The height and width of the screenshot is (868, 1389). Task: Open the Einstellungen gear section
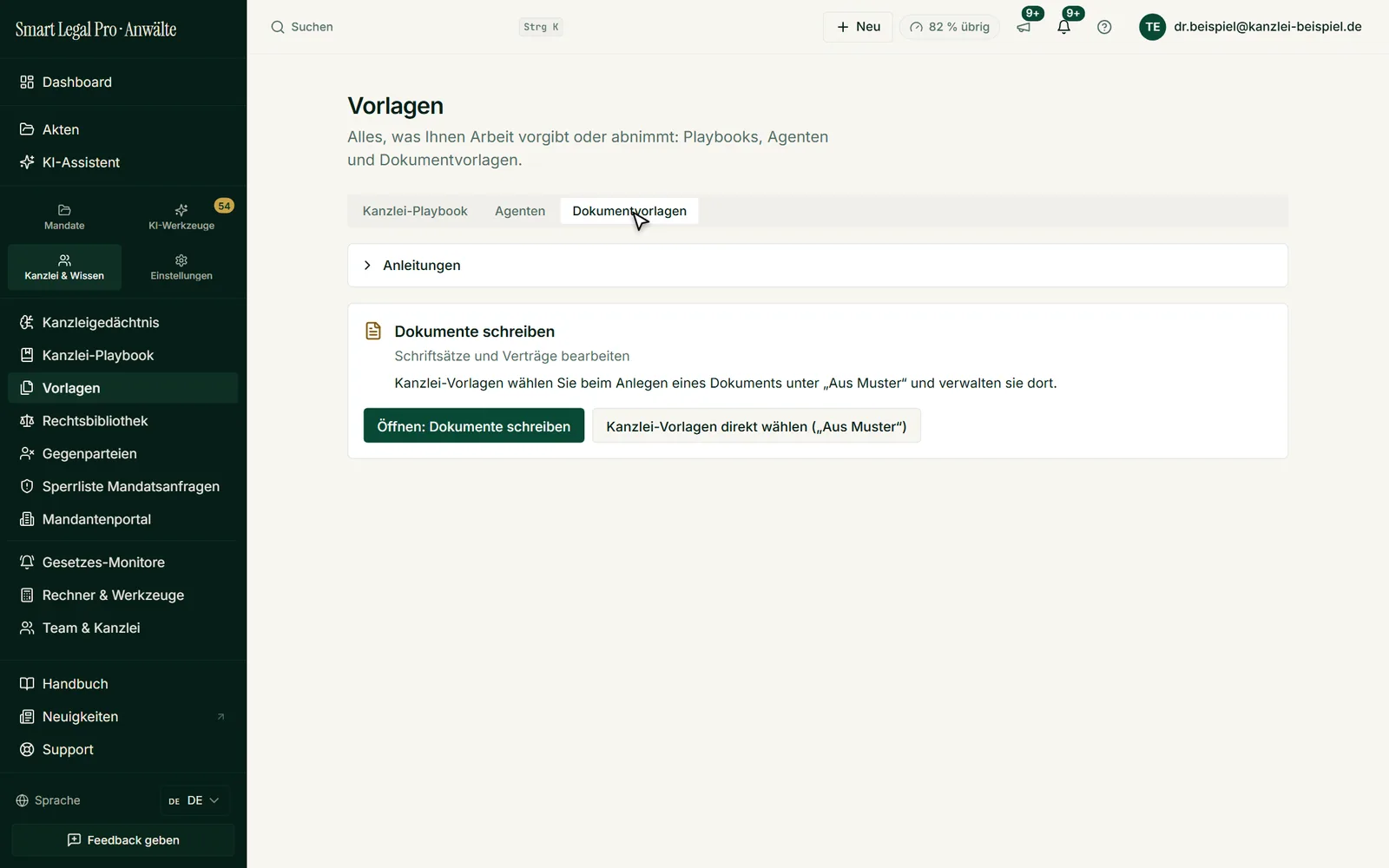[181, 267]
